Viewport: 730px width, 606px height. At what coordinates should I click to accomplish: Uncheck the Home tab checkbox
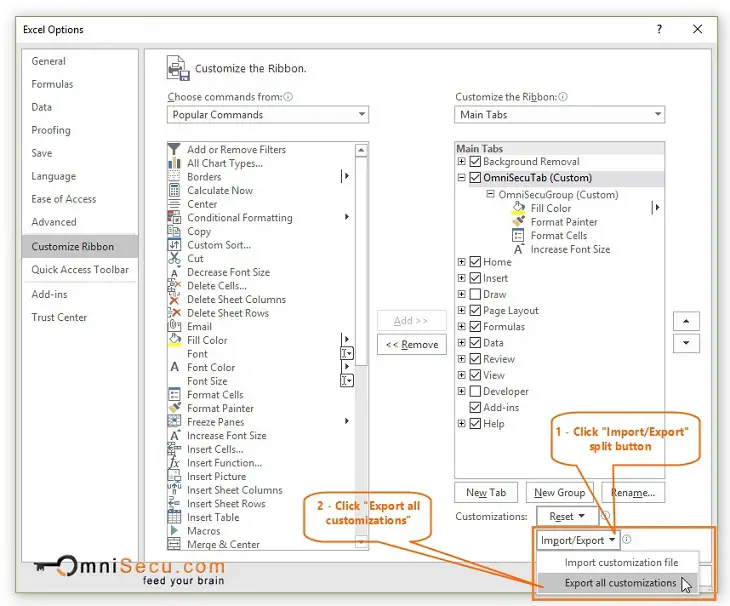tap(475, 262)
